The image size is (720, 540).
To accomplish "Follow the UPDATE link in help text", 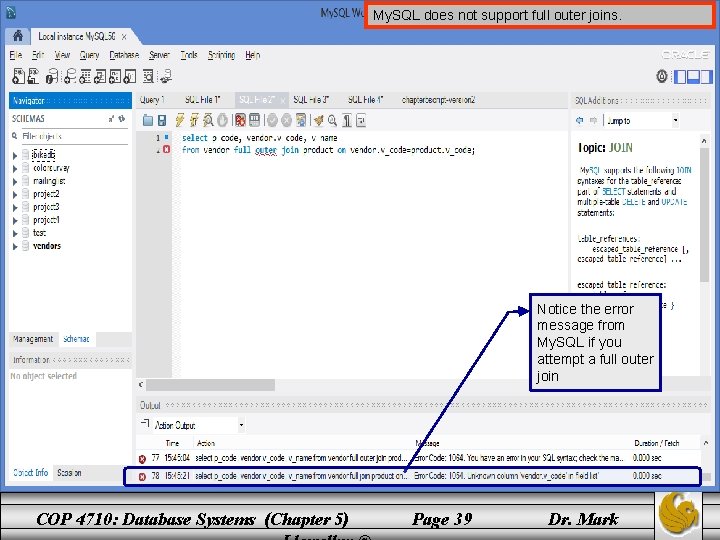I will [674, 202].
